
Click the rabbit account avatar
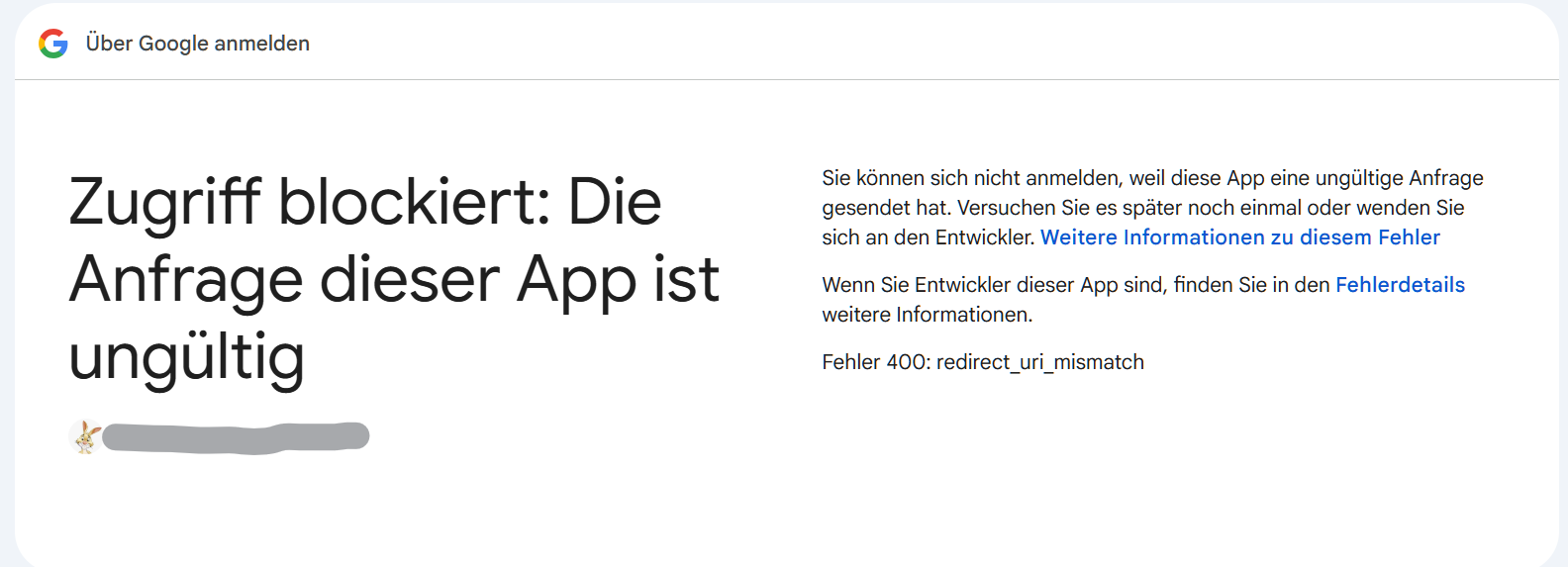[x=86, y=436]
